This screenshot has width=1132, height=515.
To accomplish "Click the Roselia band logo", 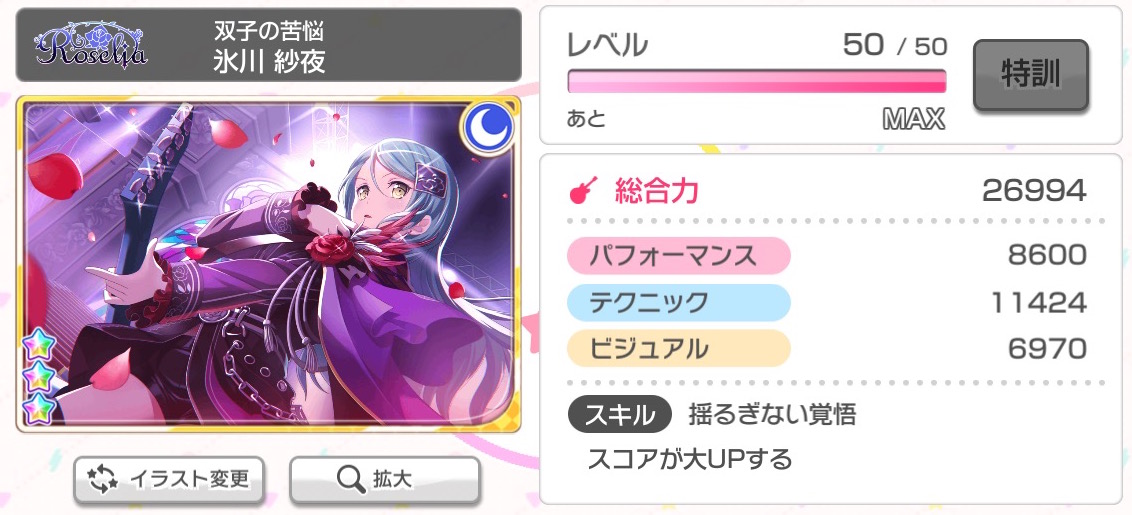I will pos(92,46).
